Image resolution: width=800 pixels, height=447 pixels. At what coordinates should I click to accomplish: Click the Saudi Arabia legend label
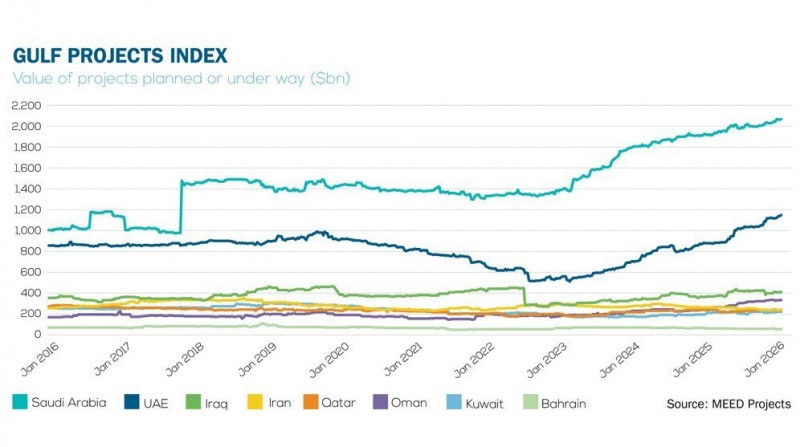point(67,404)
